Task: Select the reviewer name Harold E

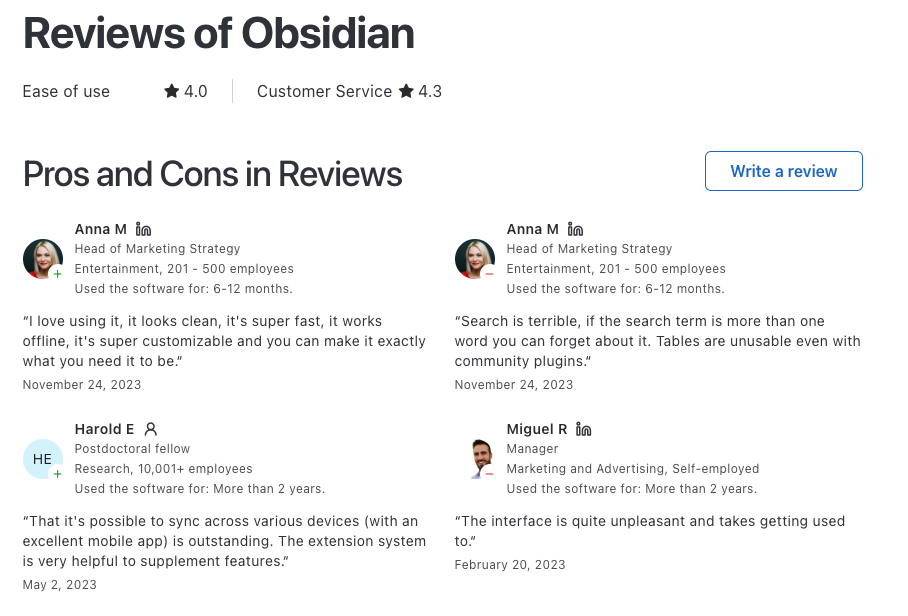Action: tap(104, 429)
